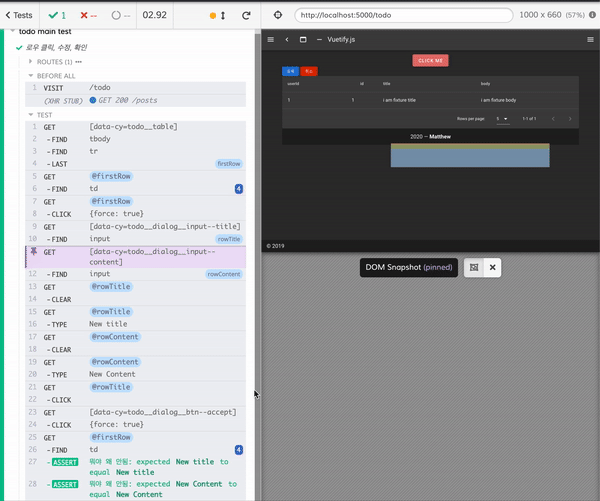This screenshot has height=501, width=600.
Task: Toggle DOM snapshot highlights button
Action: tap(474, 267)
